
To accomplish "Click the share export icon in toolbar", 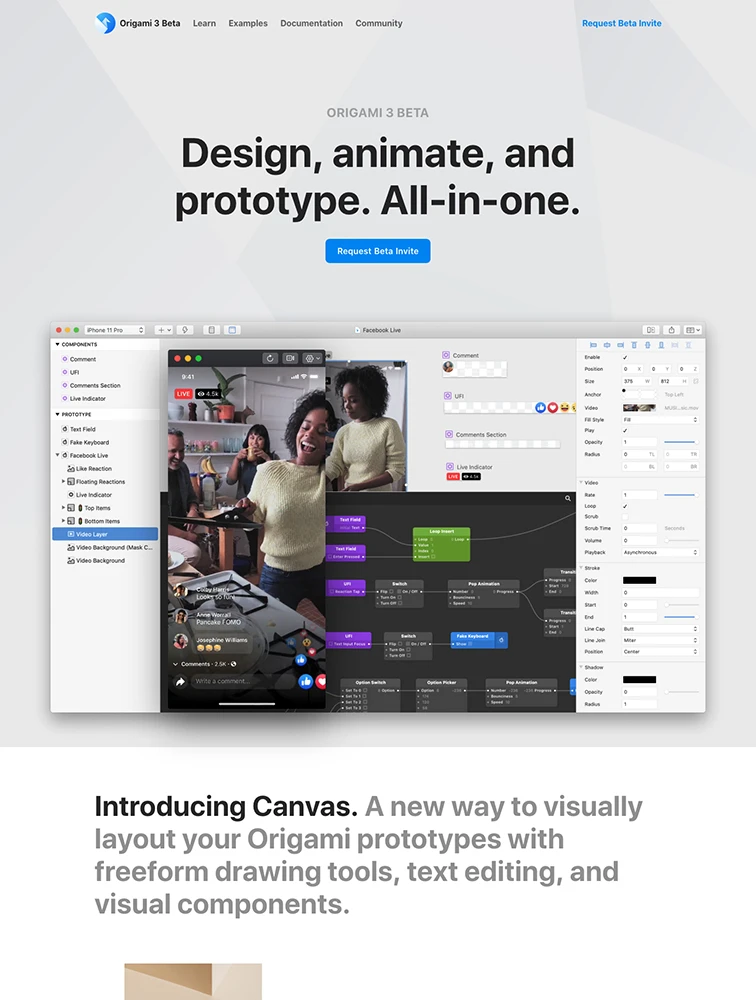I will [671, 330].
